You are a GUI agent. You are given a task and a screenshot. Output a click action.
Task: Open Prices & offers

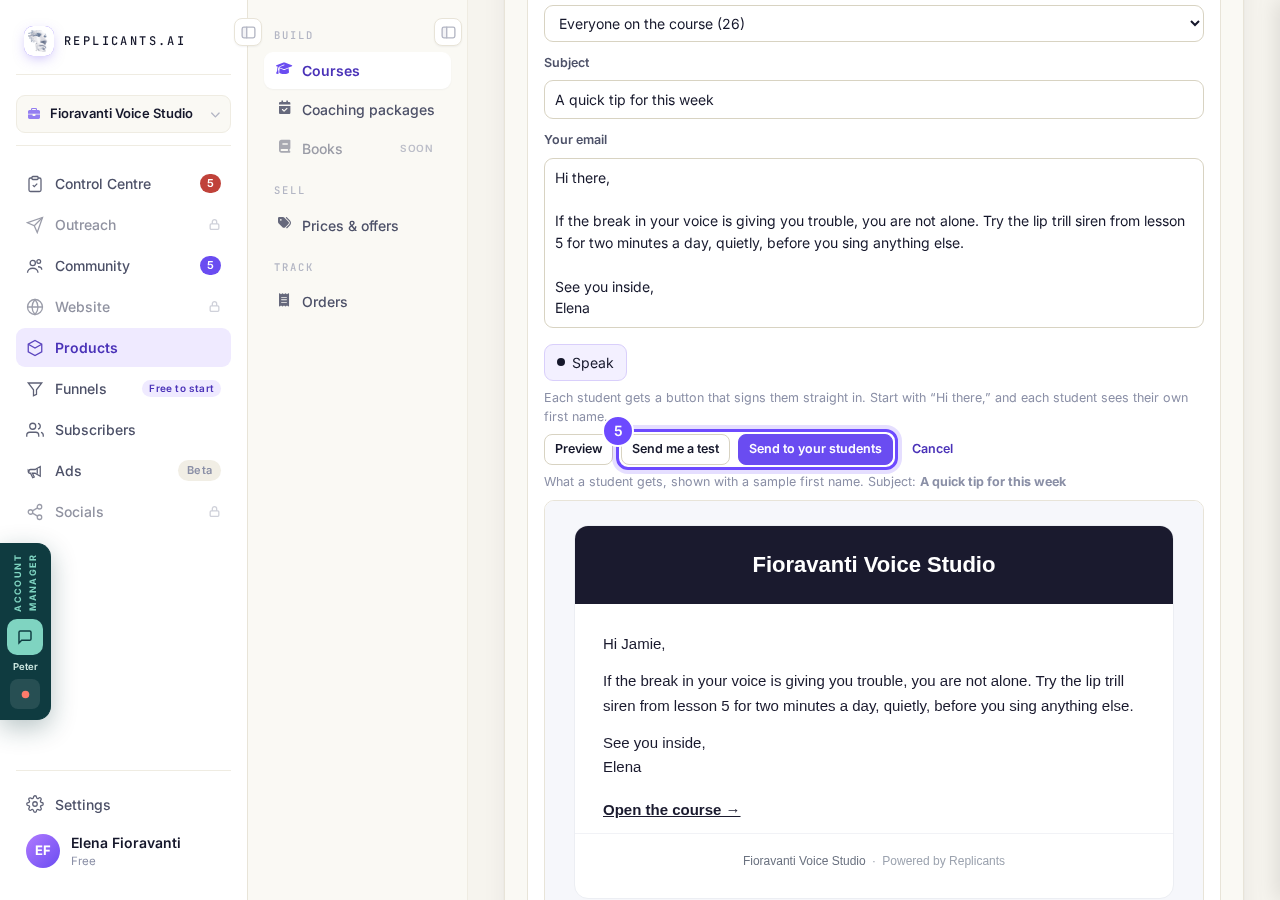[x=357, y=226]
